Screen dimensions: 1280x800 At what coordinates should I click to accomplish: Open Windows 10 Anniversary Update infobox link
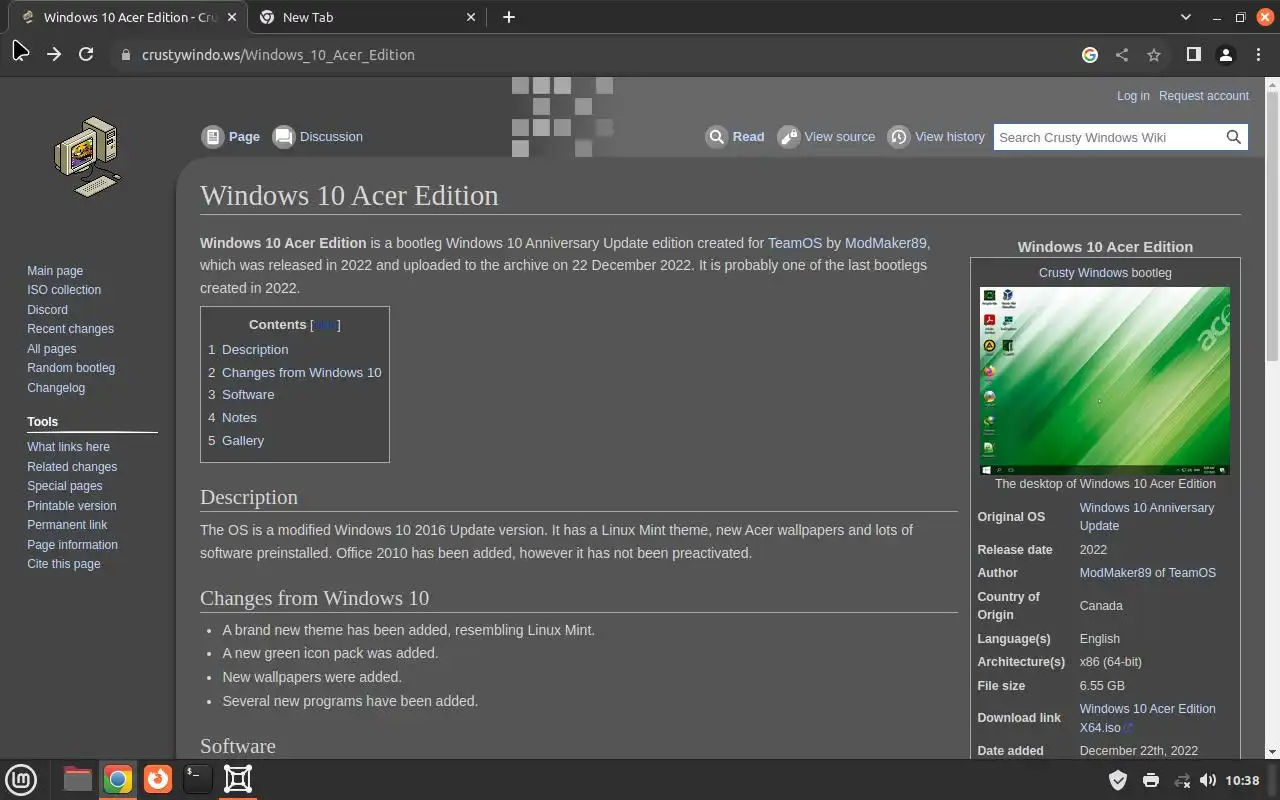click(x=1147, y=517)
